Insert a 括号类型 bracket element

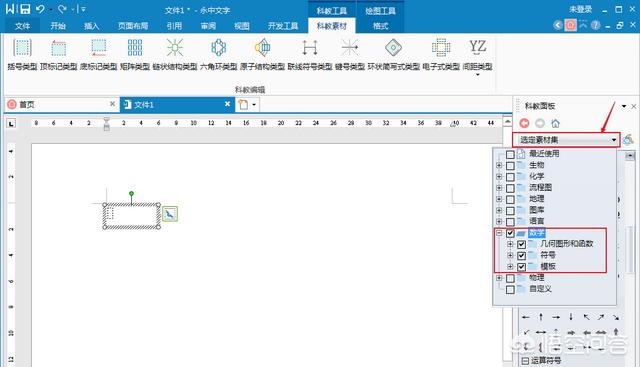22,48
